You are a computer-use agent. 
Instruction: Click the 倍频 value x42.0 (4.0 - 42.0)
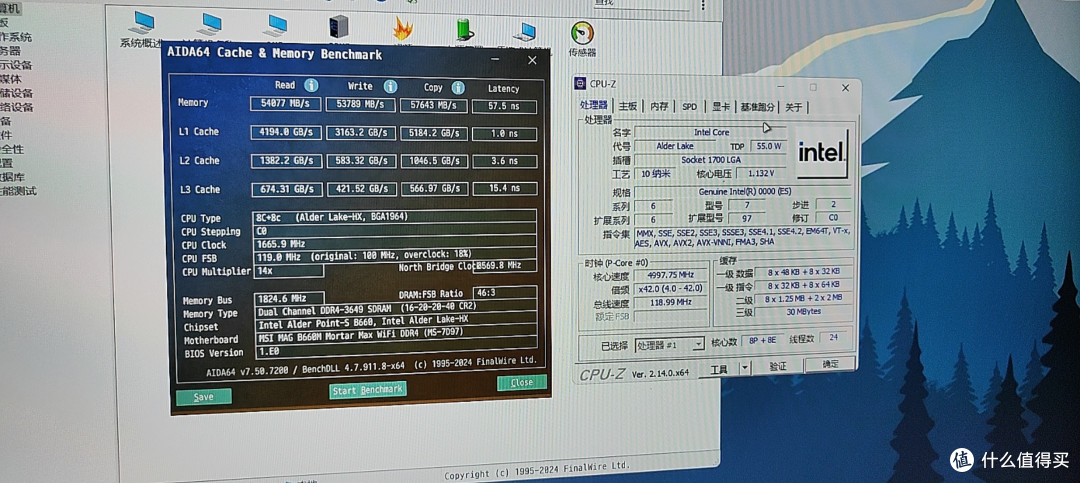click(x=671, y=289)
